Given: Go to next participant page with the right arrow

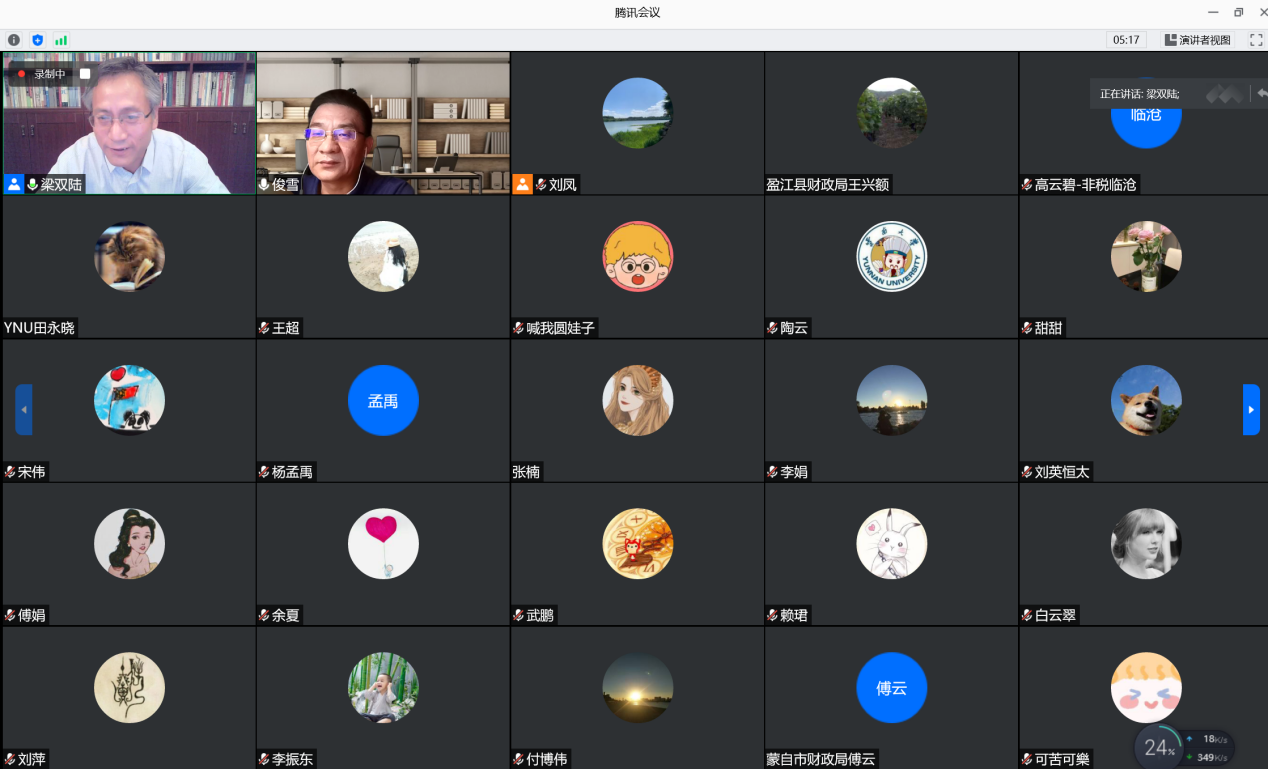Looking at the screenshot, I should 1251,409.
